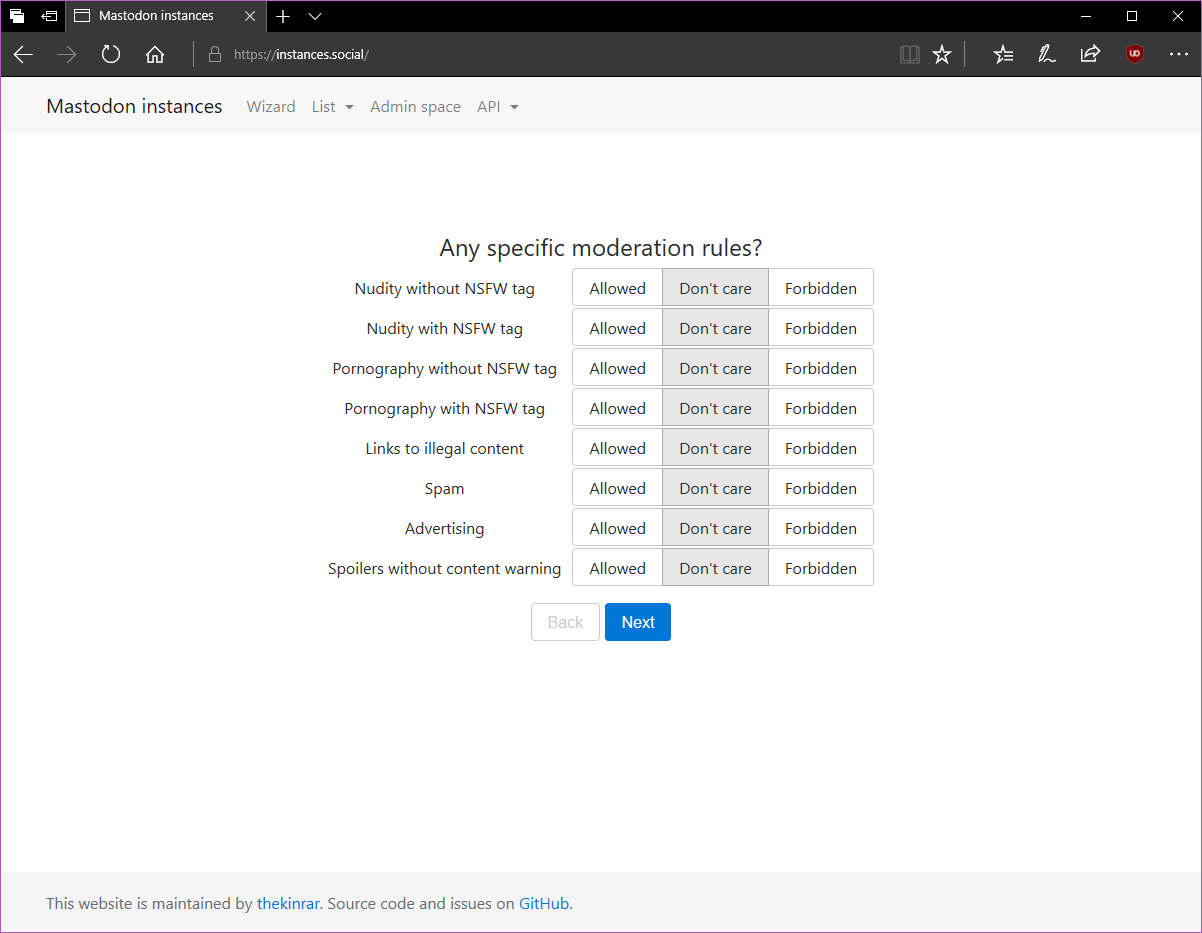This screenshot has height=933, width=1202.
Task: Open tabs you've set aside icon
Action: tap(17, 16)
